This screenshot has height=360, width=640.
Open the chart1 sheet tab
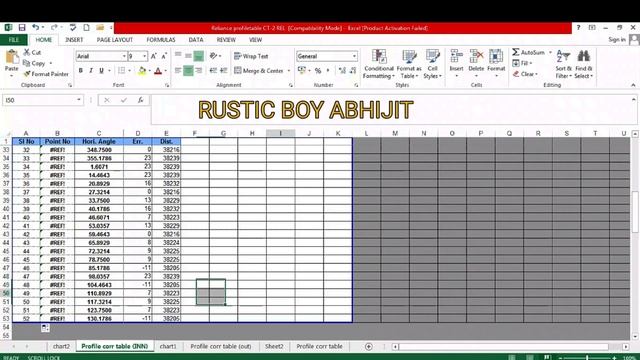coord(168,346)
